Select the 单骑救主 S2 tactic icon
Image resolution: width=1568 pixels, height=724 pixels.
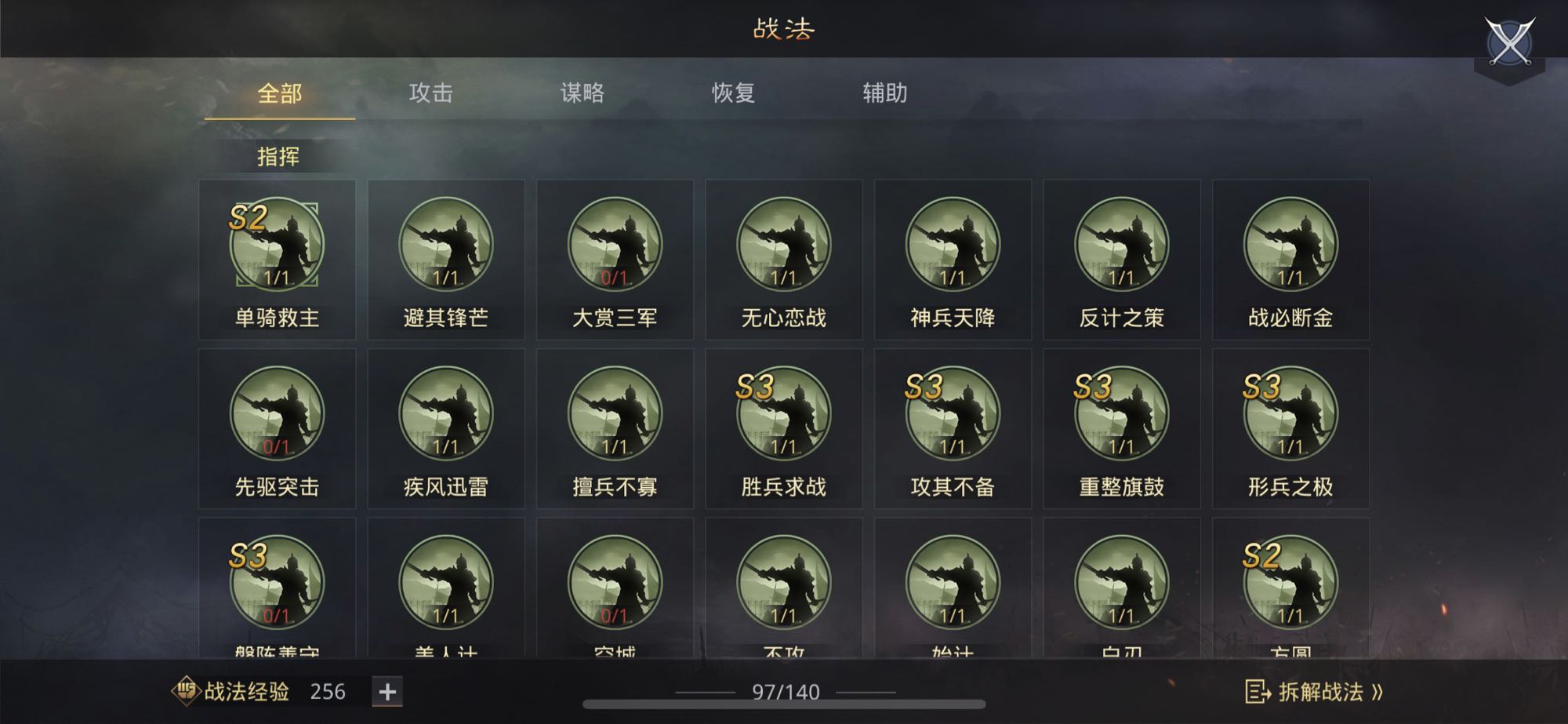click(x=277, y=244)
